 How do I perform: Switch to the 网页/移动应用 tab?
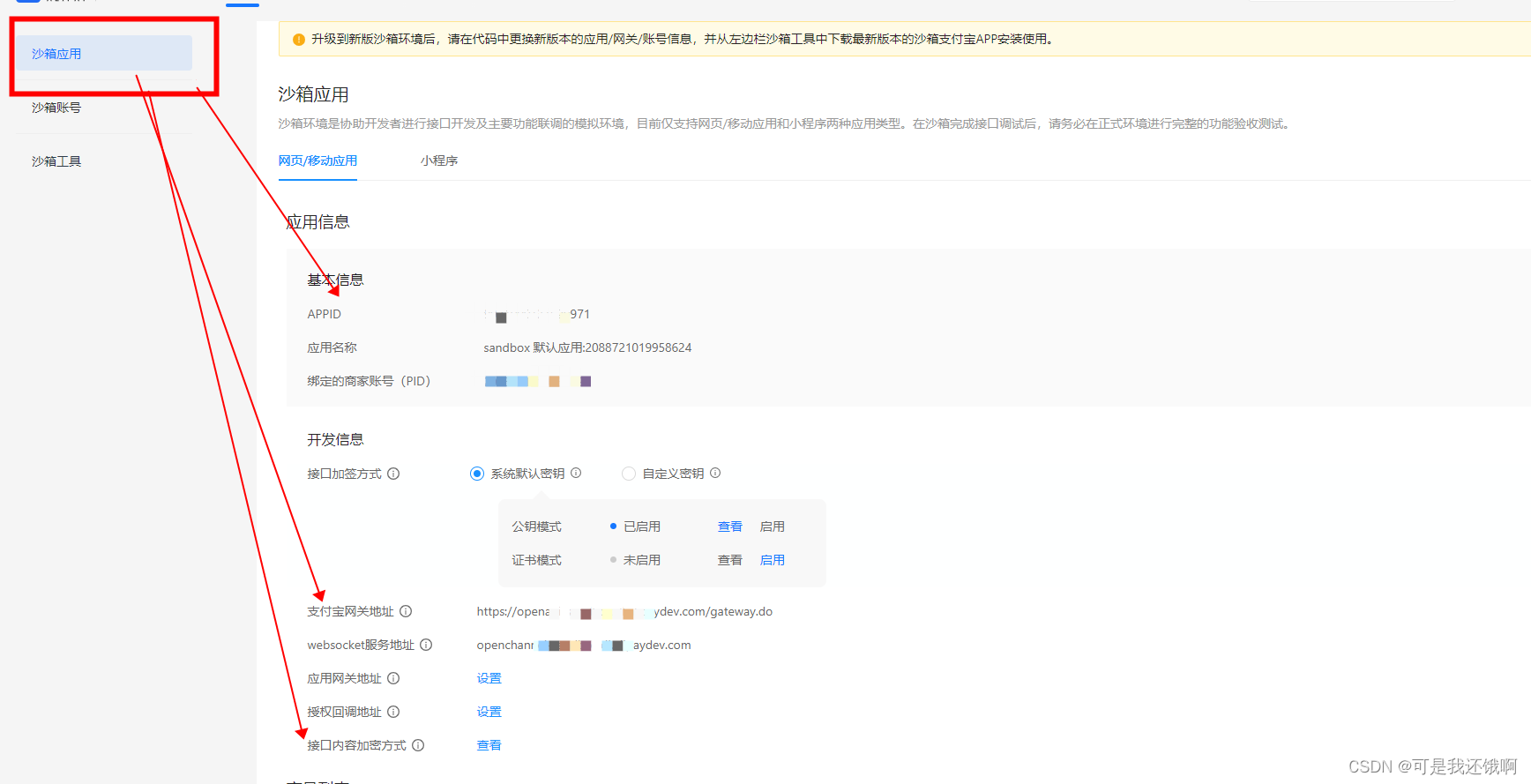(317, 161)
